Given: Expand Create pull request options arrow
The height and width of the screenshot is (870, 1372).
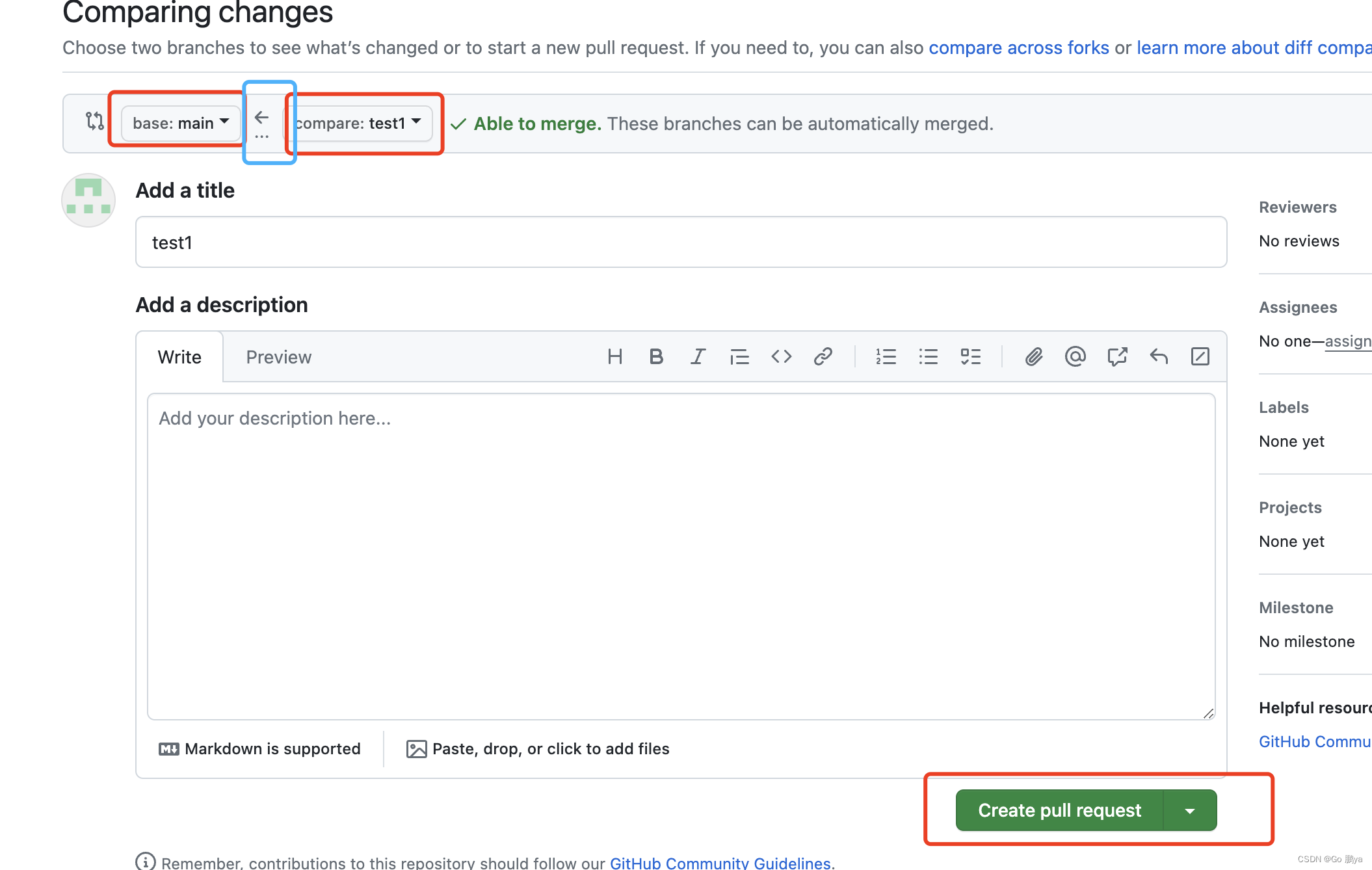Looking at the screenshot, I should (x=1190, y=810).
